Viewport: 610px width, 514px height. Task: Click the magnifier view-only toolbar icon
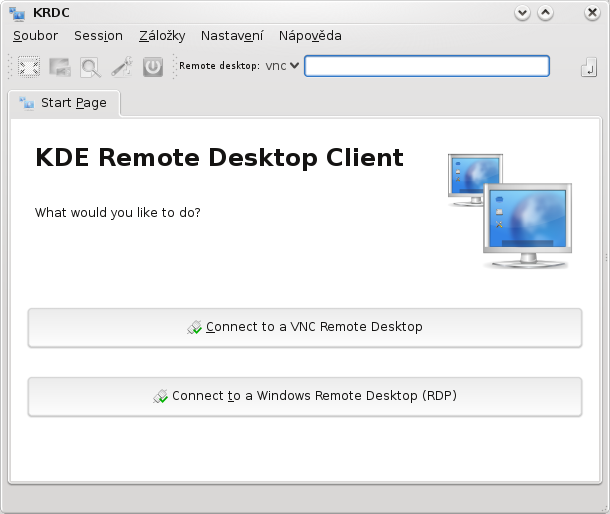click(x=91, y=67)
